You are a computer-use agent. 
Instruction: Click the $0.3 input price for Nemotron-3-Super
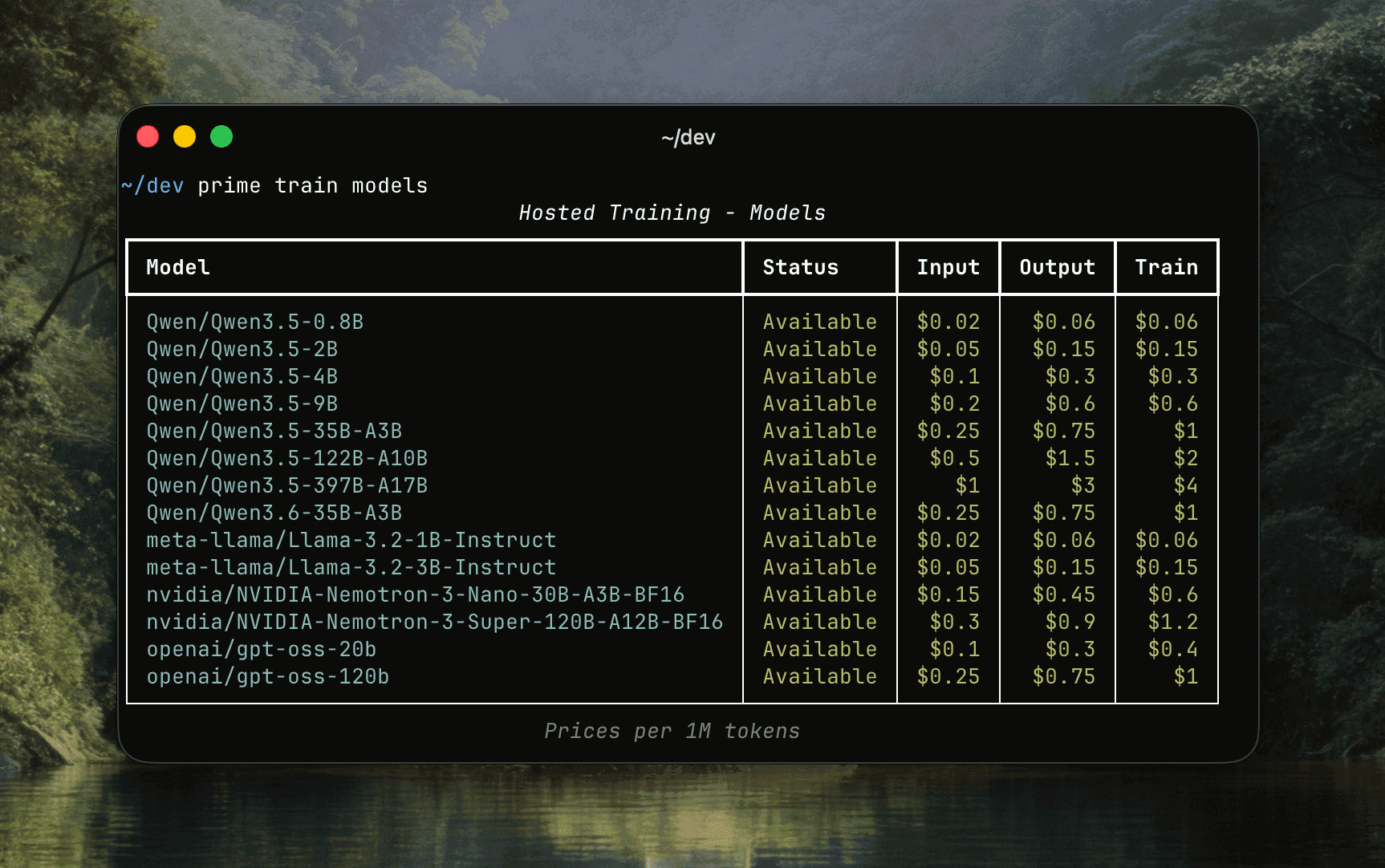click(955, 623)
